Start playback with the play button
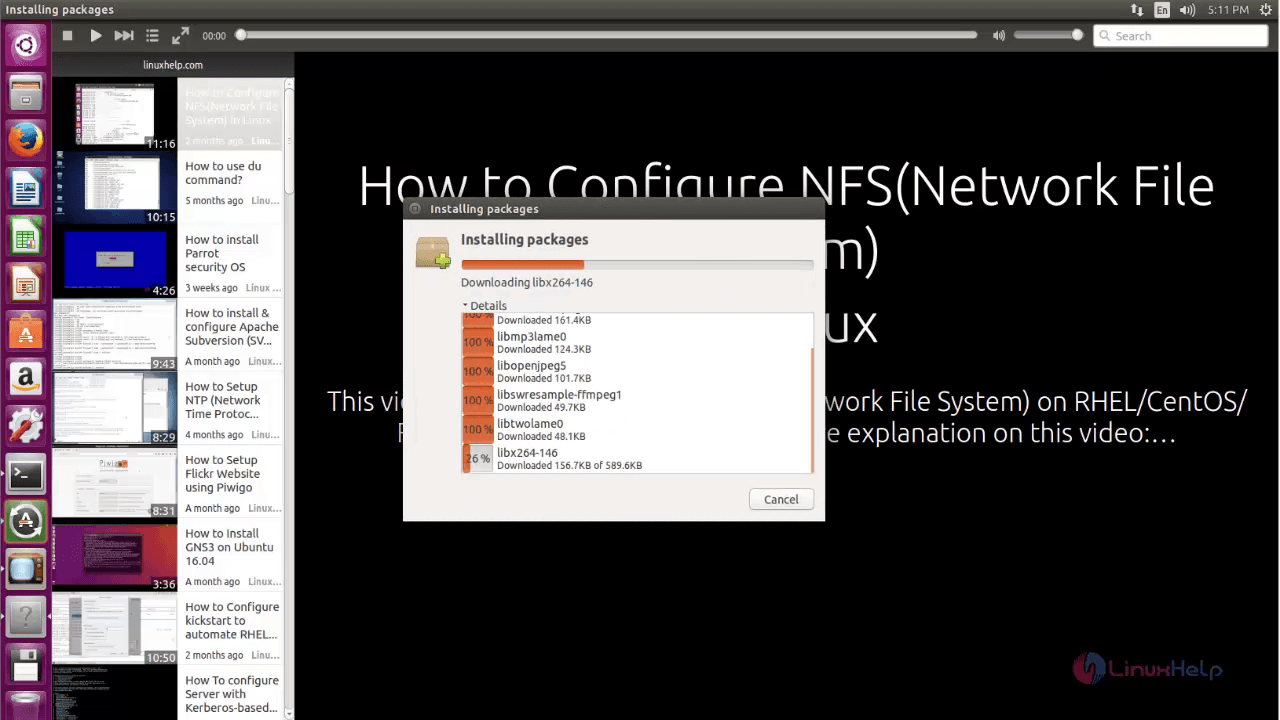This screenshot has height=720, width=1280. click(96, 35)
